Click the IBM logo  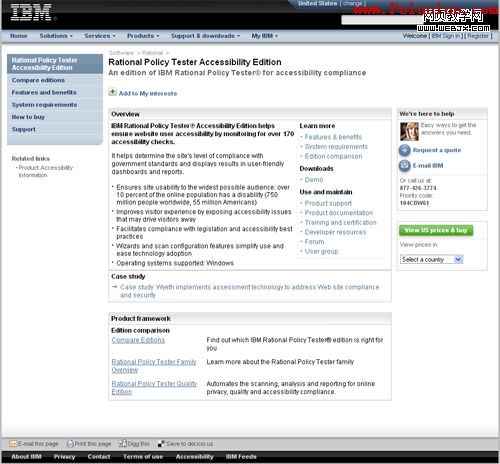(31, 12)
